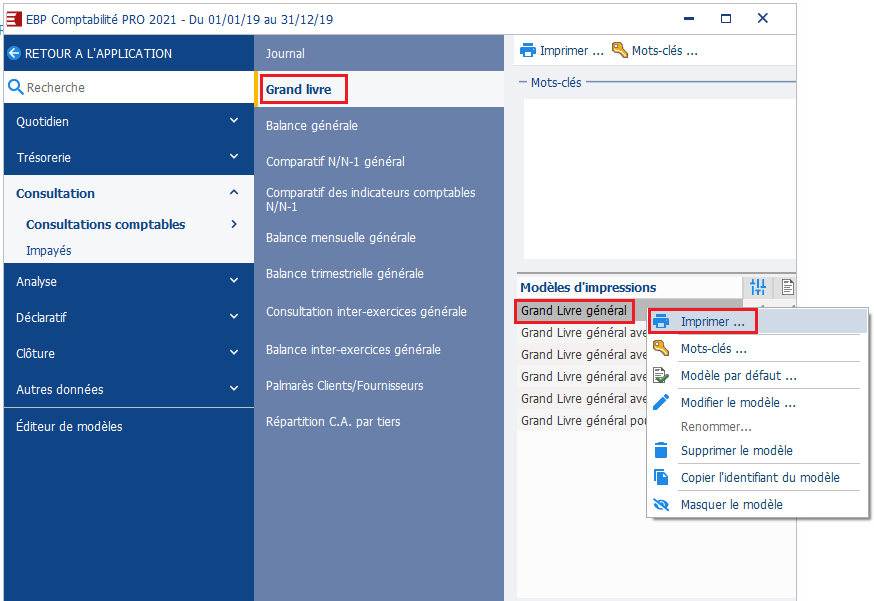
Task: Click Renommer in the context menu
Action: coord(758,426)
